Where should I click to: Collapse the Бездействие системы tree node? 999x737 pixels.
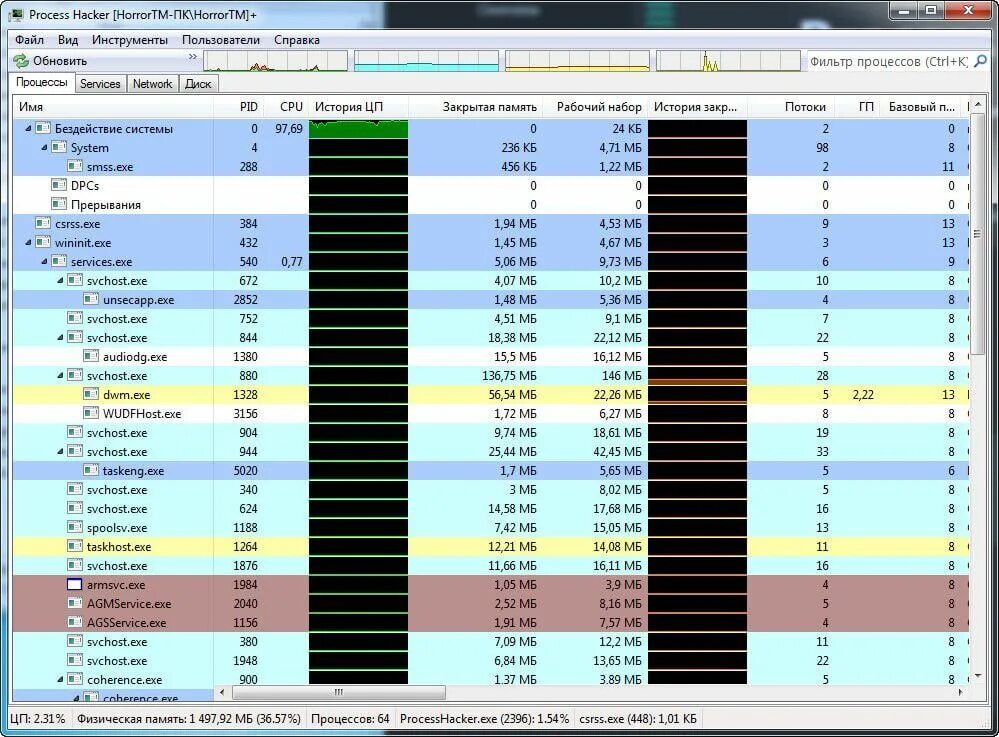(28, 129)
